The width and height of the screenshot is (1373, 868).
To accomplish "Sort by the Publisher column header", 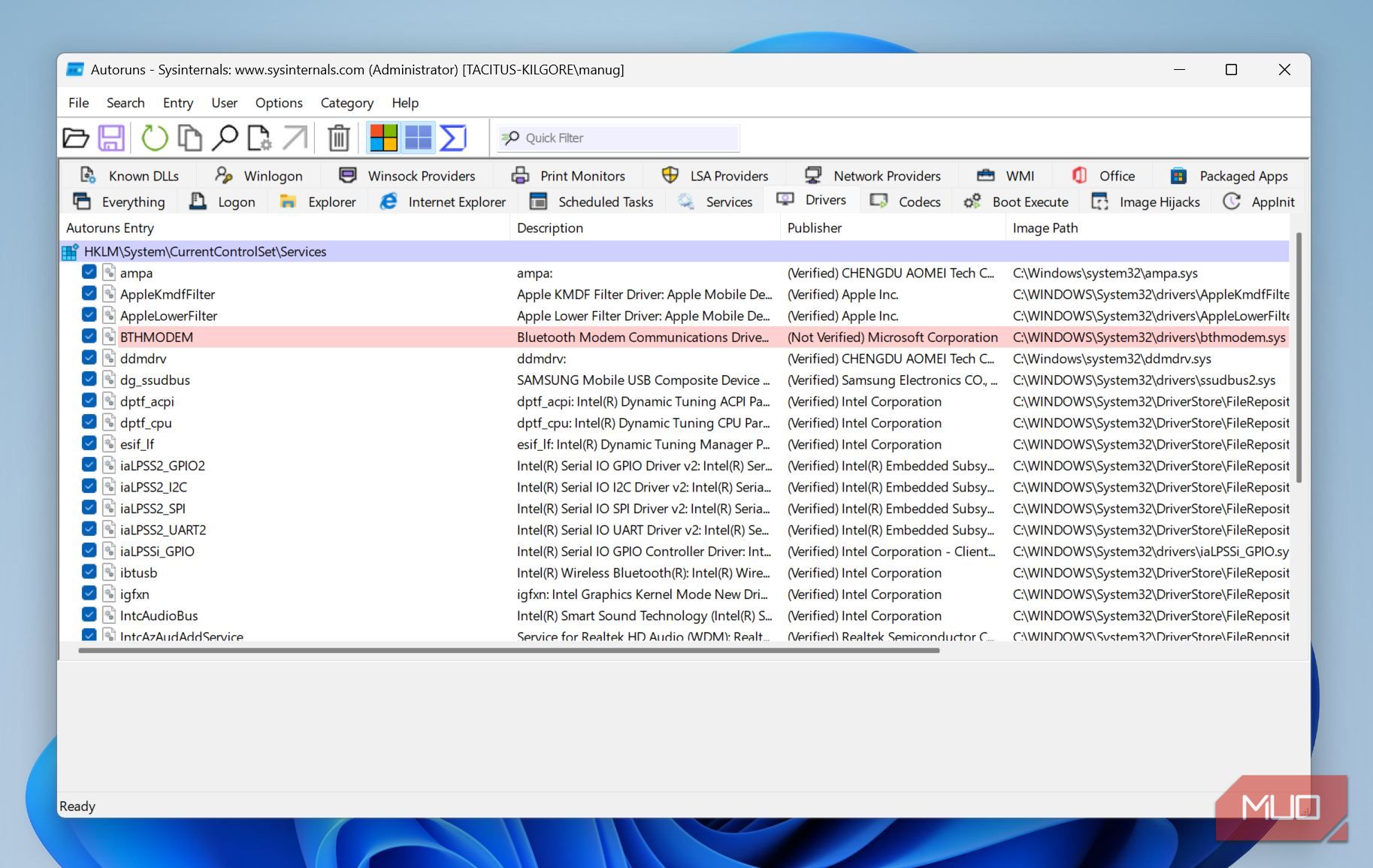I will point(893,228).
